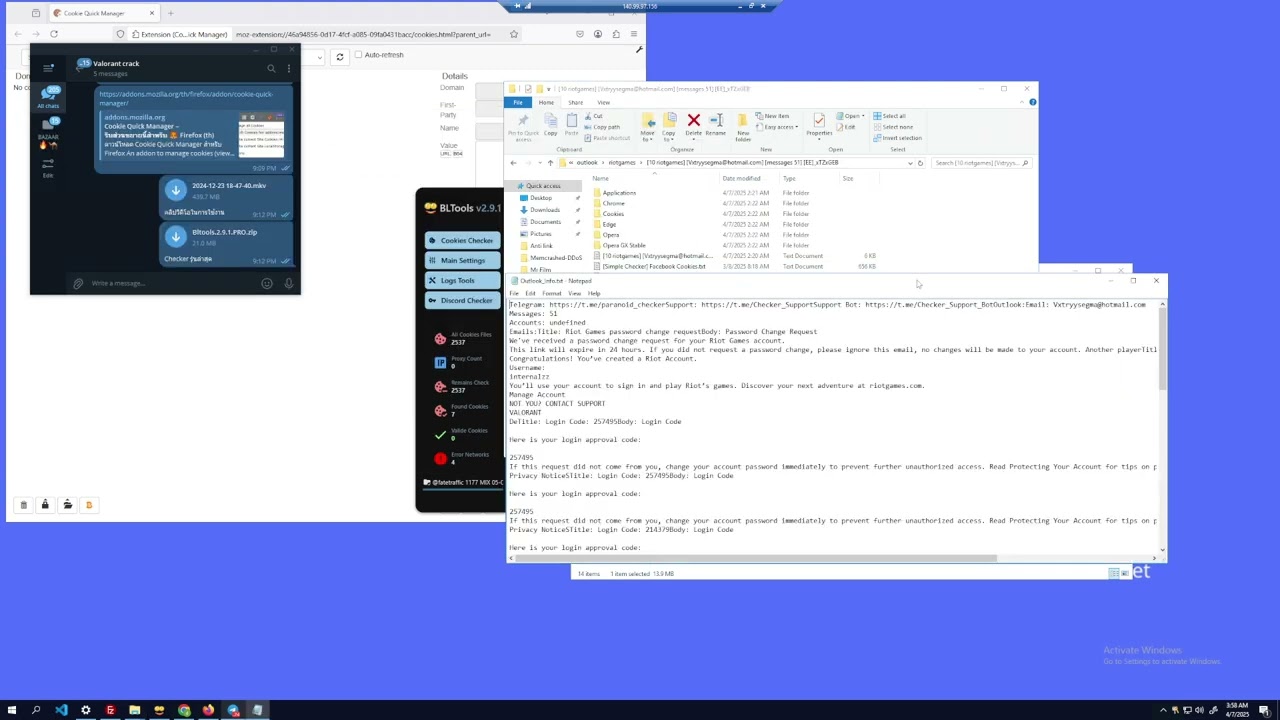This screenshot has width=1280, height=720.
Task: Open the Firefox account icon
Action: click(597, 34)
